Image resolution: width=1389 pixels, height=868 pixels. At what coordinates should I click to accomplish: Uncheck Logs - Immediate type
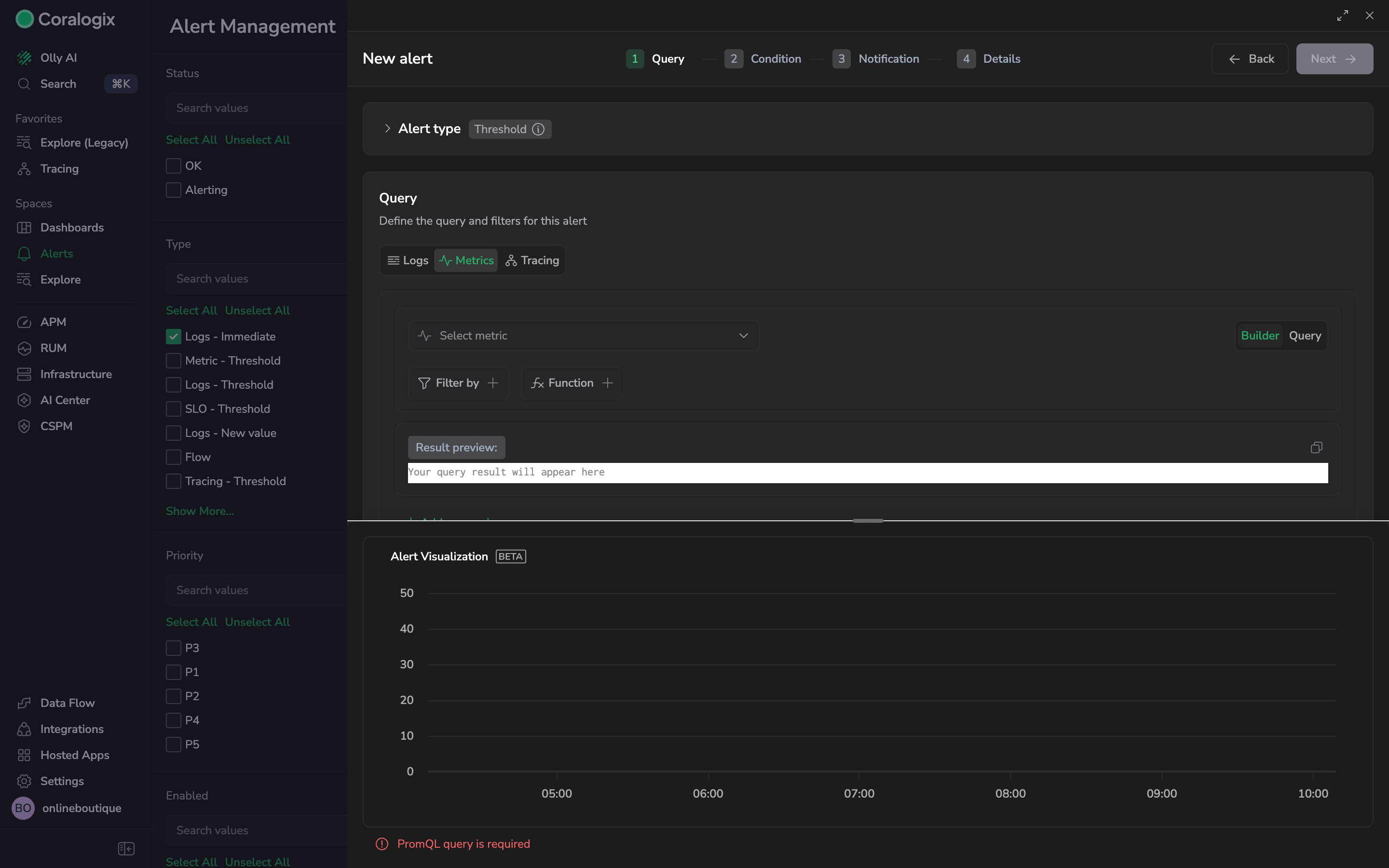tap(173, 337)
